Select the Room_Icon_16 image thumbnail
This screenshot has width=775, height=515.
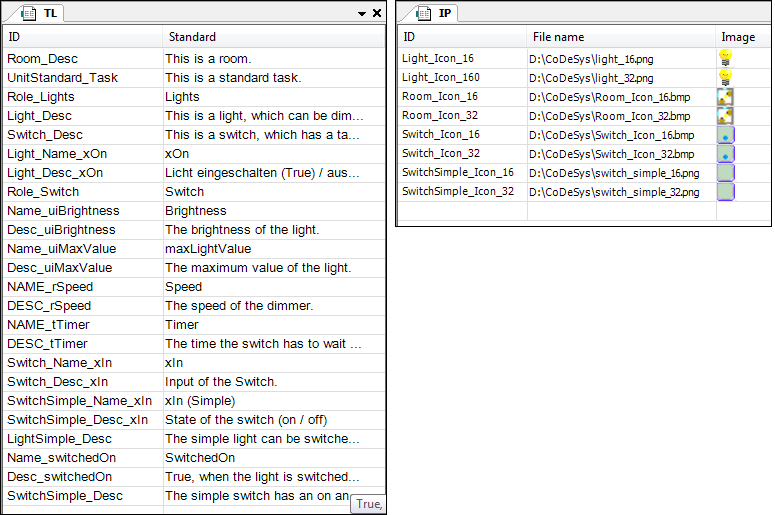pos(726,96)
